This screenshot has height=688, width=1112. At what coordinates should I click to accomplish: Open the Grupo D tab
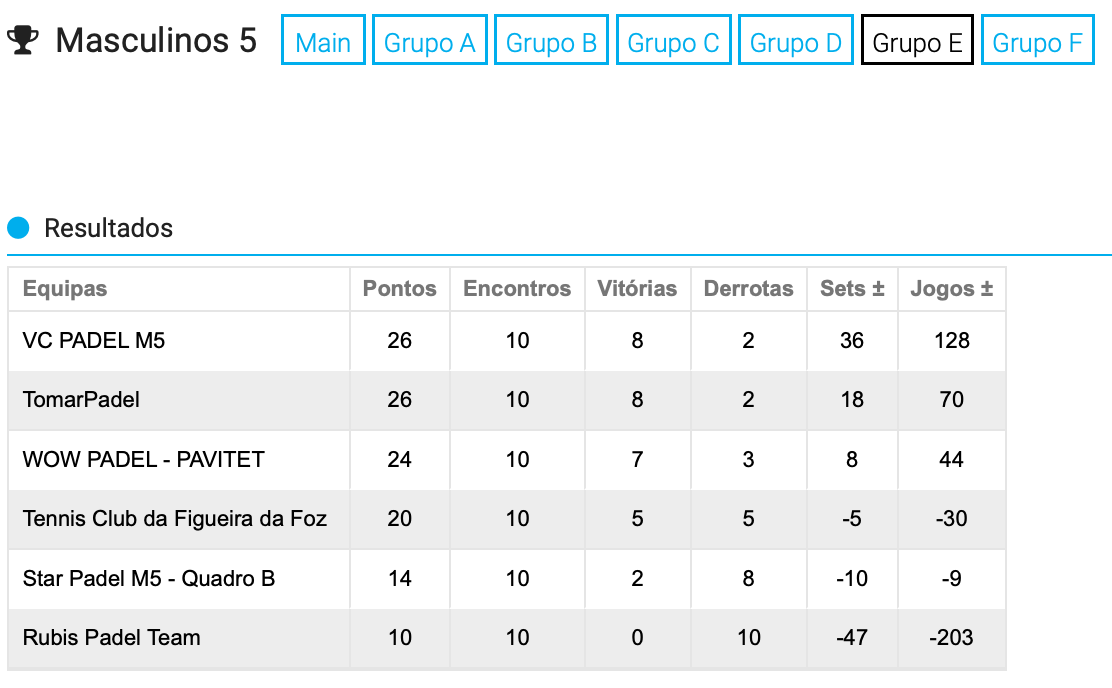pos(796,40)
